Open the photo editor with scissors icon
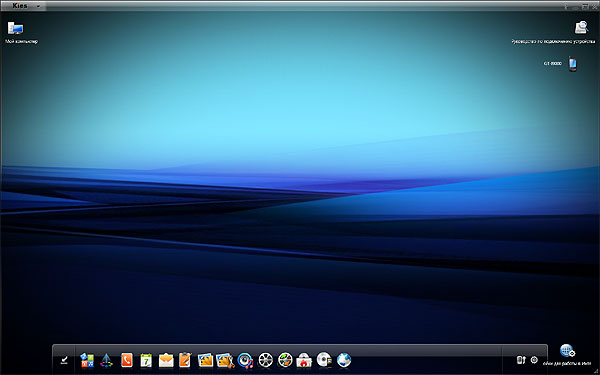600x375 pixels. [225, 360]
